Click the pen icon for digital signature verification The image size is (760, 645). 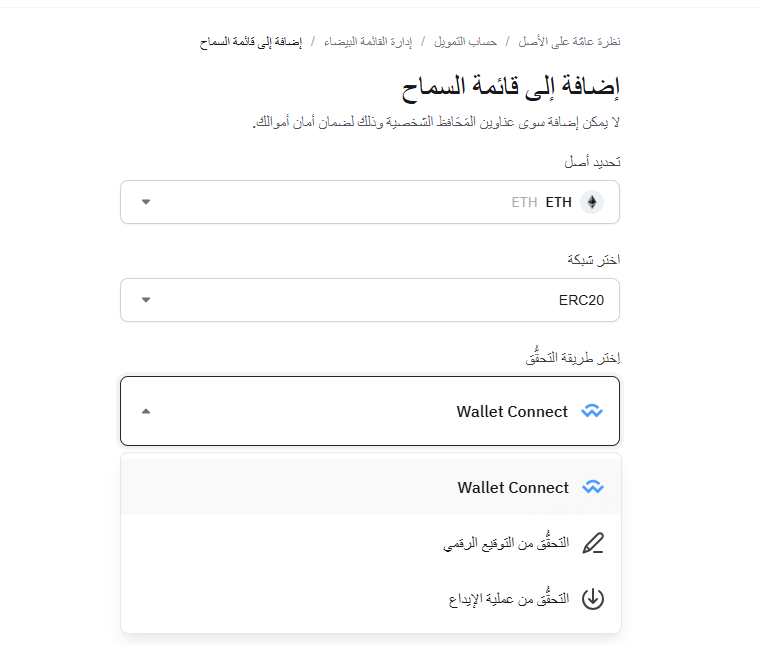coord(593,543)
